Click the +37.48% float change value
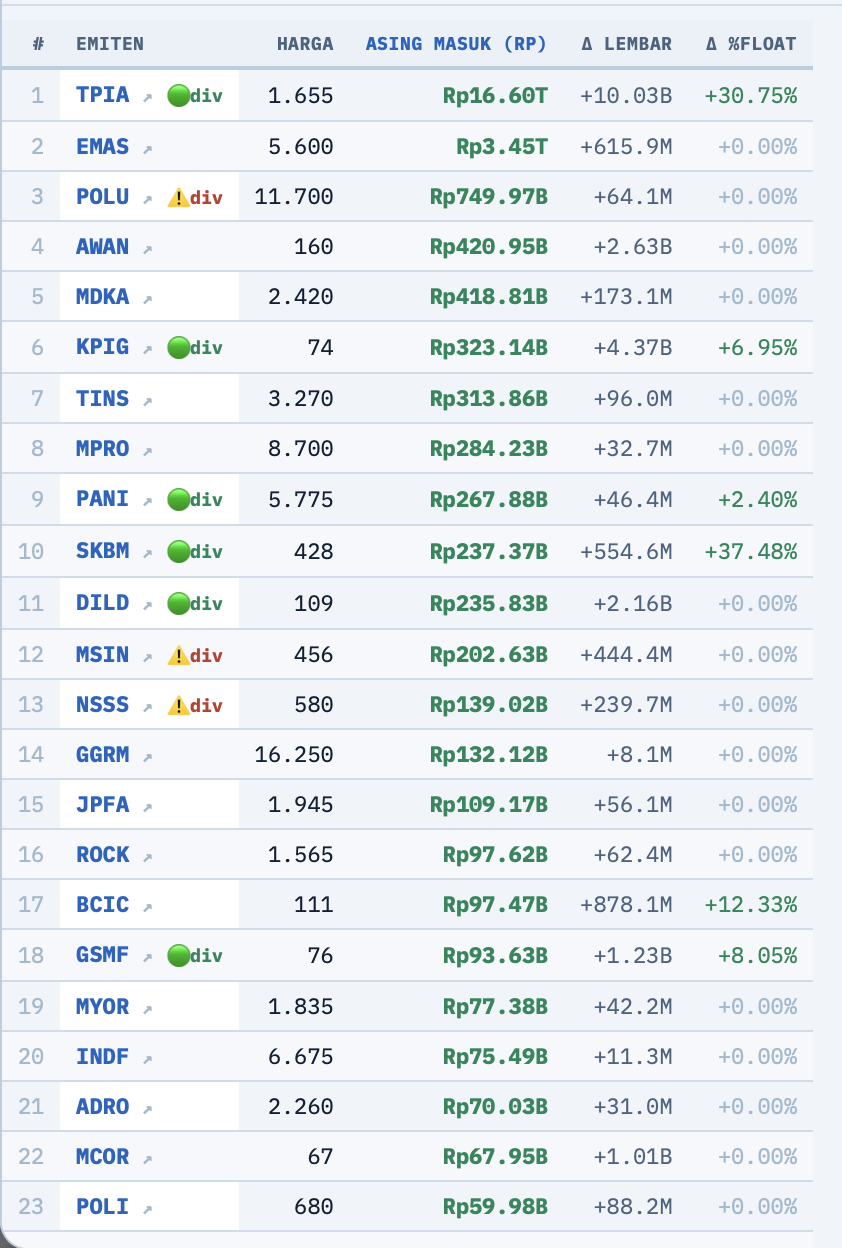Image resolution: width=842 pixels, height=1248 pixels. (x=751, y=550)
